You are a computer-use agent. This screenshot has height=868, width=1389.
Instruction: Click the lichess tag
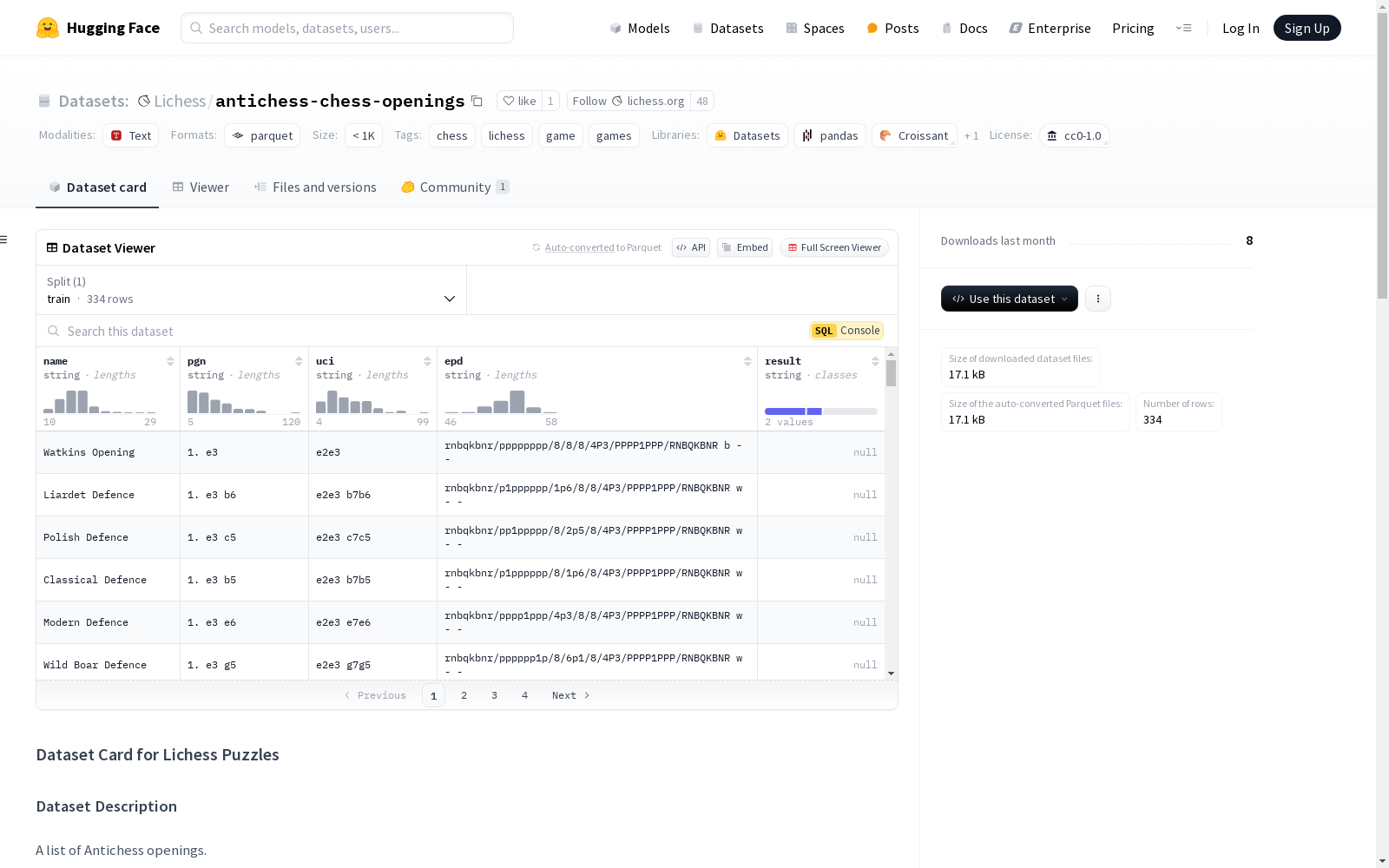click(x=507, y=135)
